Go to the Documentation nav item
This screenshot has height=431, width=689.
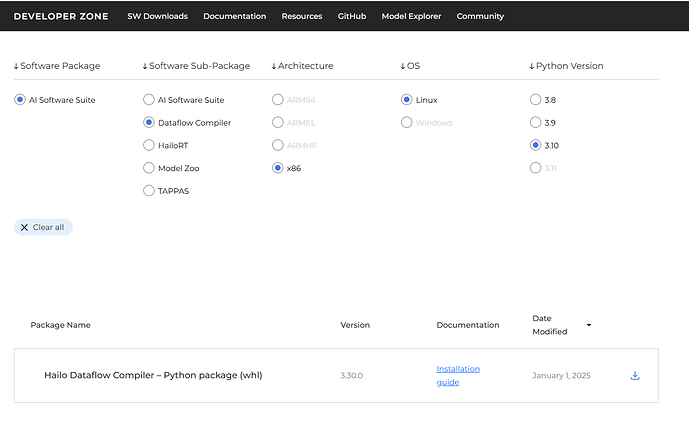point(234,16)
